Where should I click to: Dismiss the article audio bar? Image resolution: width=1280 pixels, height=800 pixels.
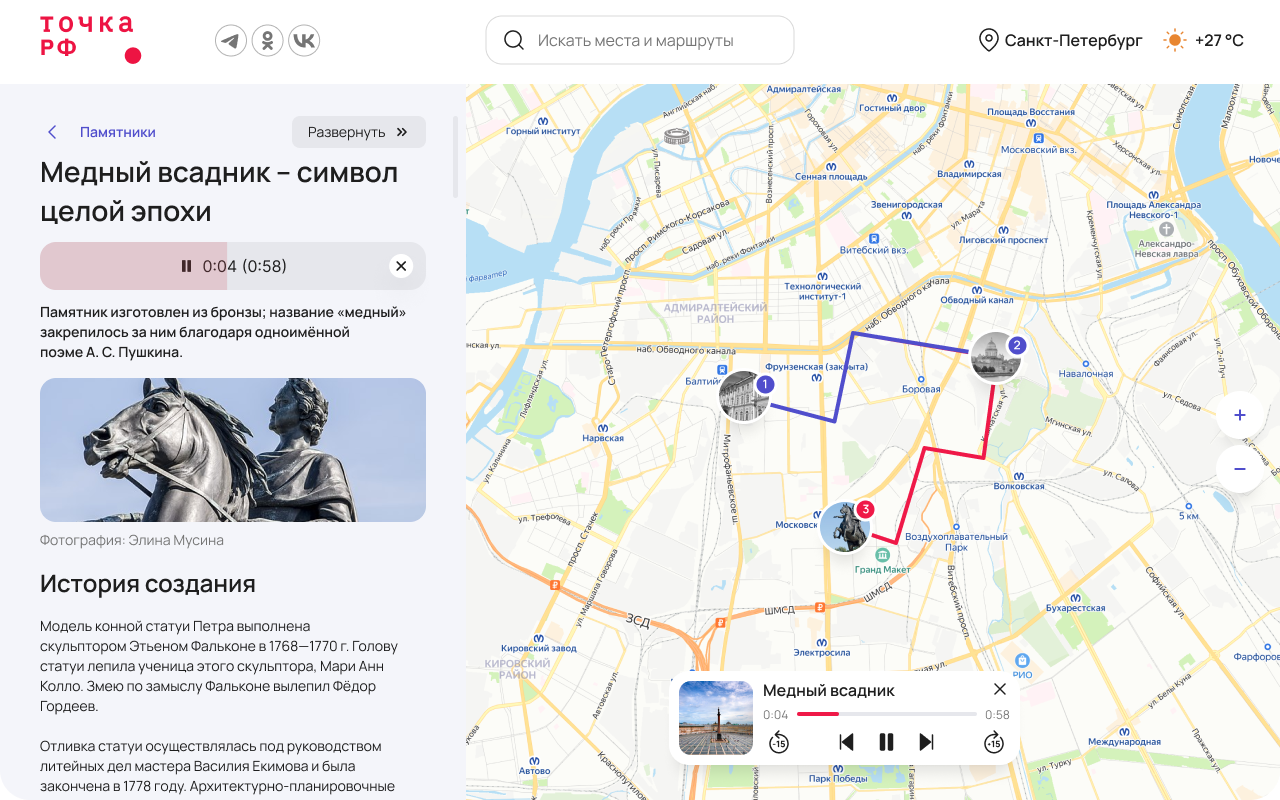coord(401,266)
